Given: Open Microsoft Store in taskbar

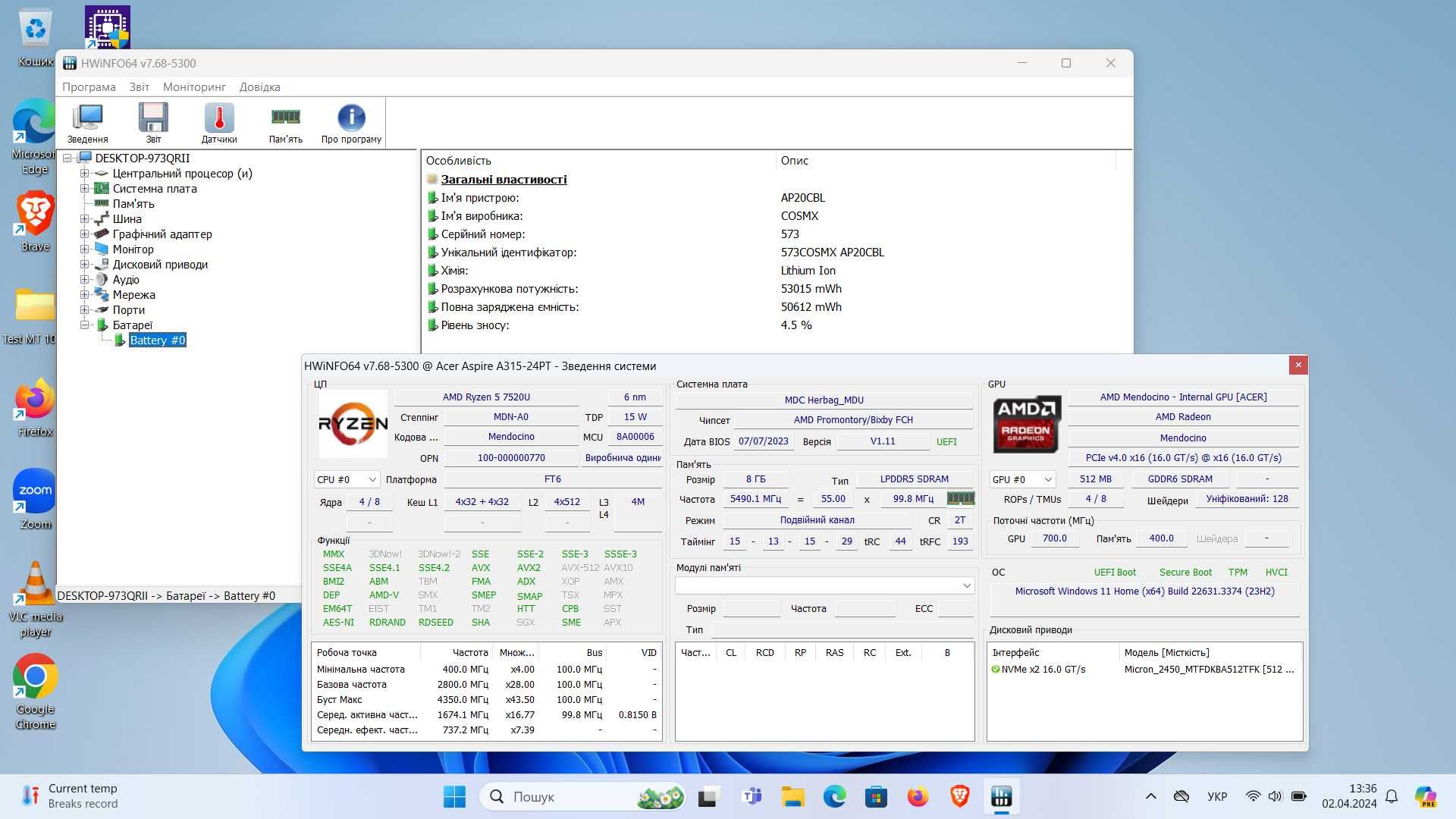Looking at the screenshot, I should tap(876, 796).
